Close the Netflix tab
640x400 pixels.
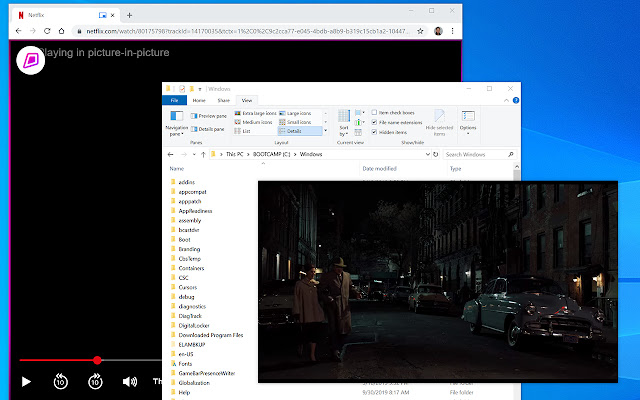112,15
